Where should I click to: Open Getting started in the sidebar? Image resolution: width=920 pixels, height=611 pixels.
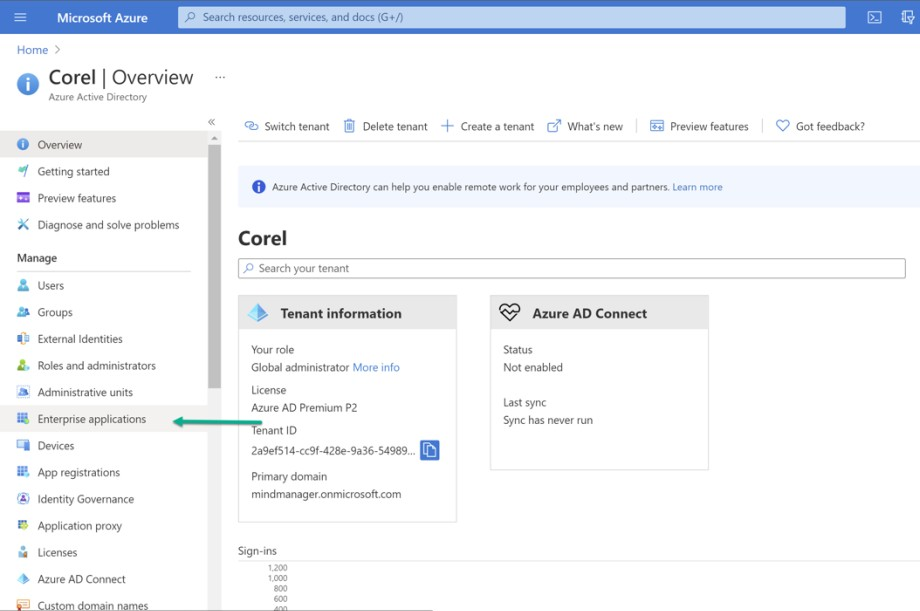104,171
